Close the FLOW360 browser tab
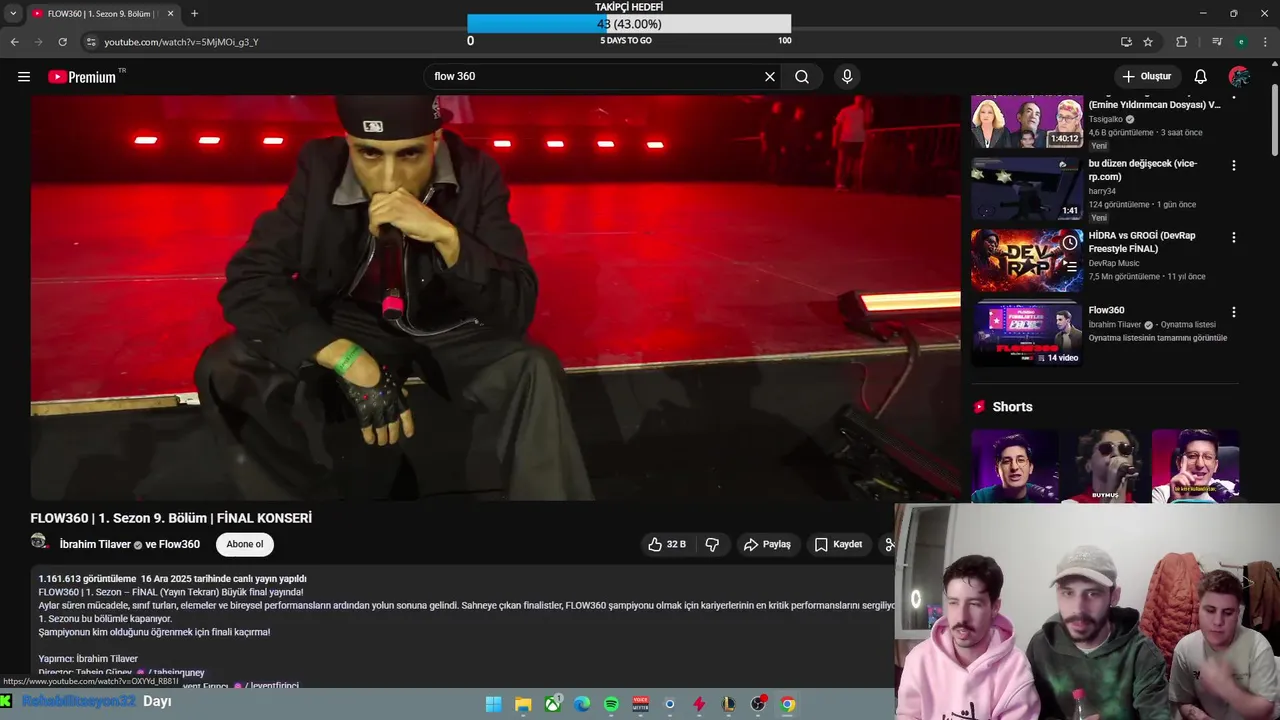The height and width of the screenshot is (720, 1280). pyautogui.click(x=170, y=13)
